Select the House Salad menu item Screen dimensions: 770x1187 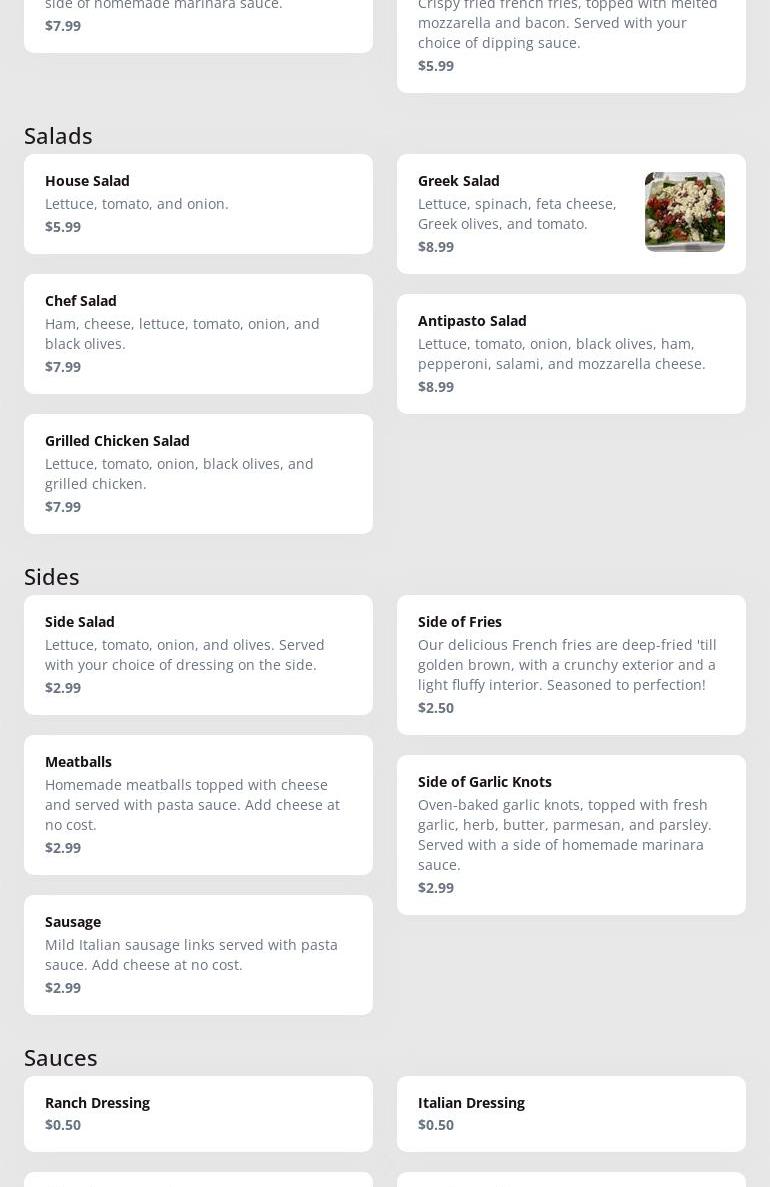198,204
